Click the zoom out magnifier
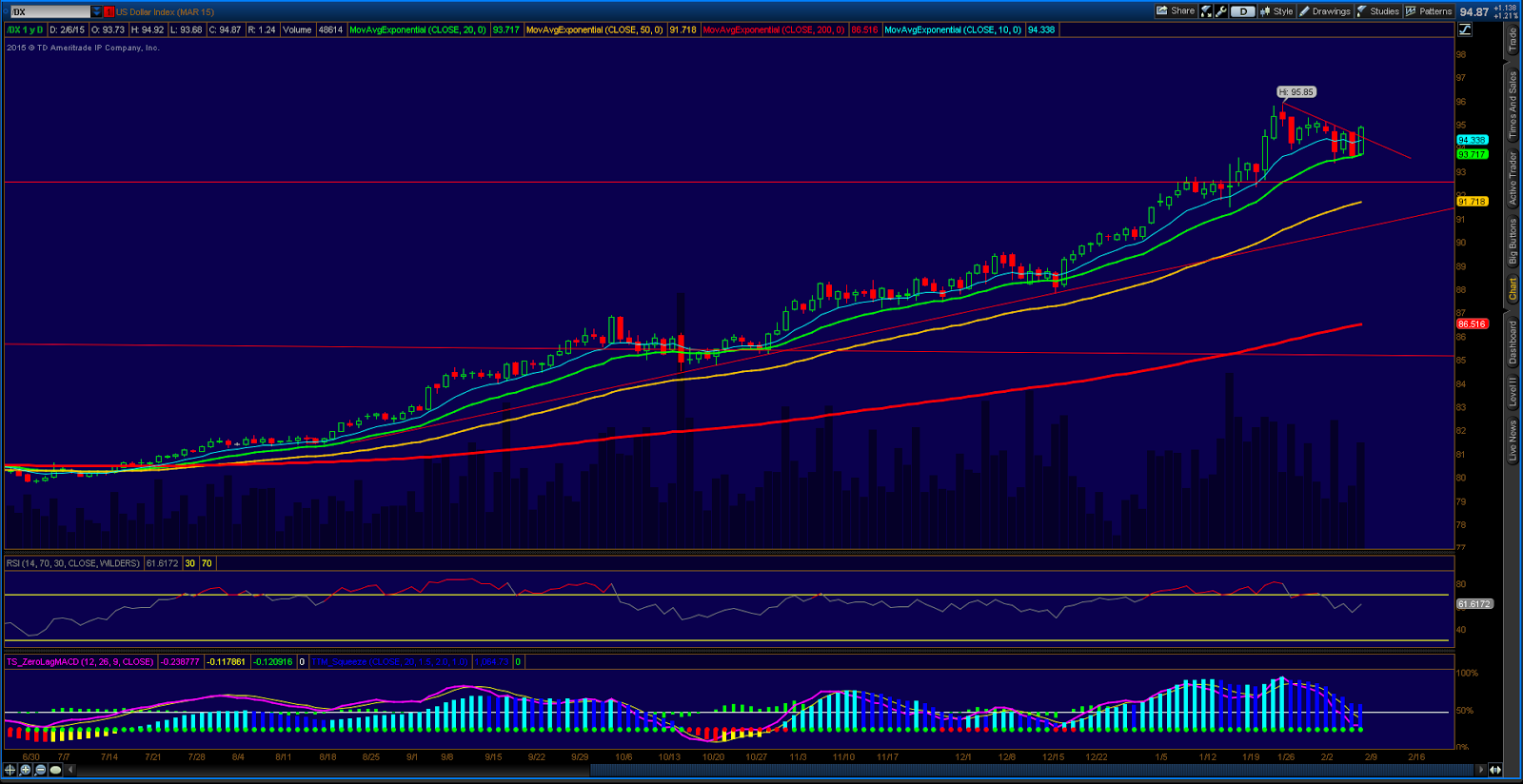 click(x=40, y=770)
